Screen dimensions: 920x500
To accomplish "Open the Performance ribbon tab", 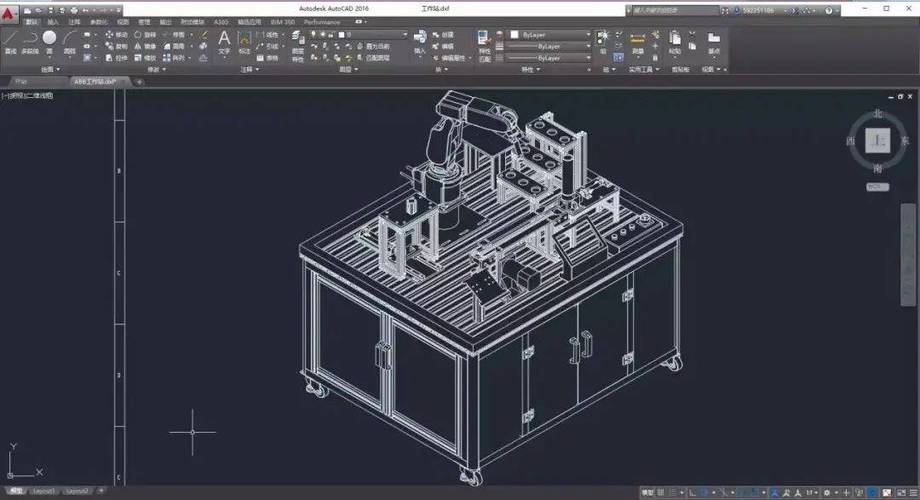I will pyautogui.click(x=322, y=22).
